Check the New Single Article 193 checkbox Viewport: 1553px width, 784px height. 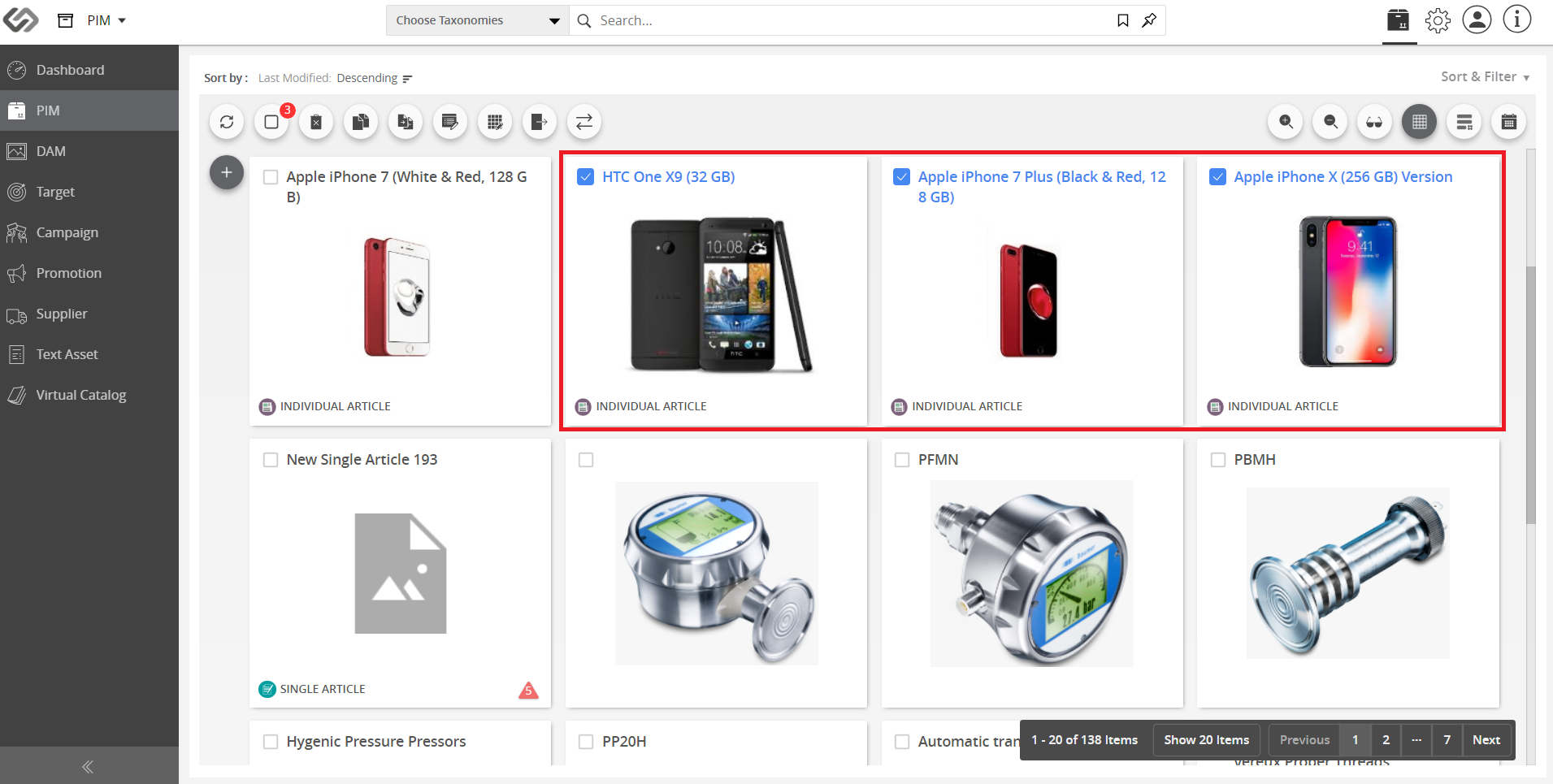[x=271, y=460]
